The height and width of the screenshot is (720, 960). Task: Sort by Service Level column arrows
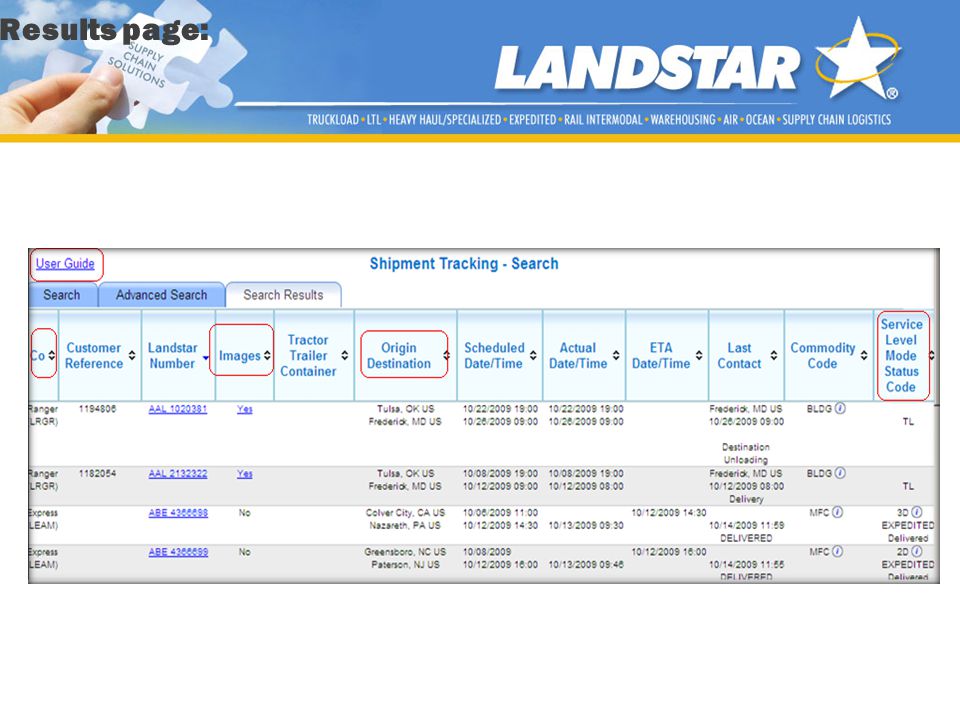coord(932,355)
